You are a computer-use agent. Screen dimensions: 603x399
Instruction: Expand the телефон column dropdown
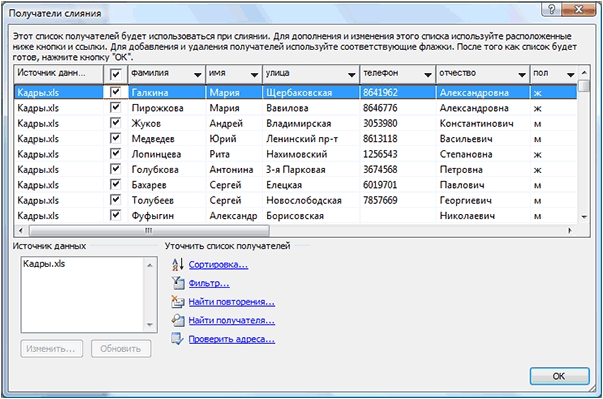pyautogui.click(x=428, y=75)
